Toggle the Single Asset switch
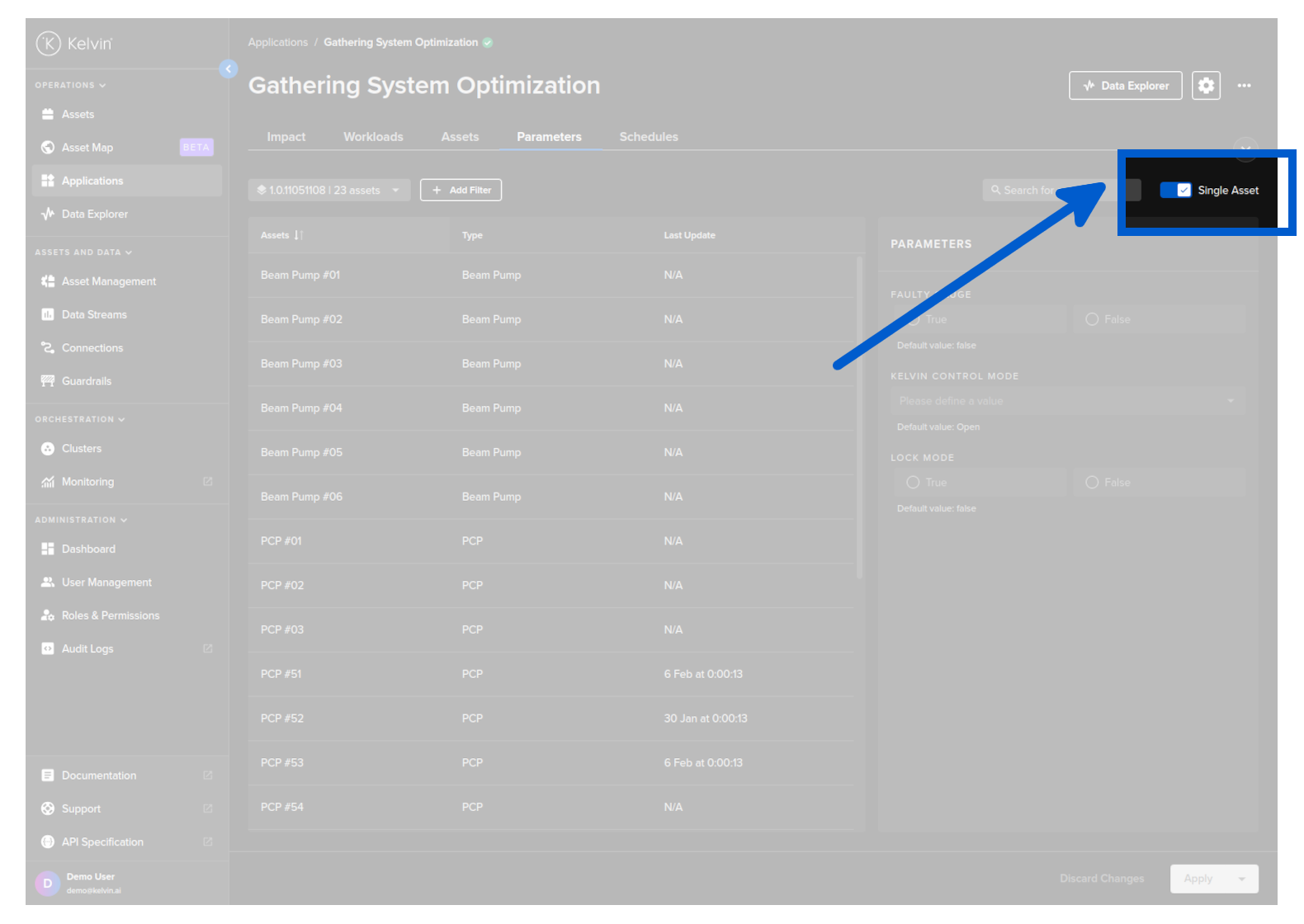 pyautogui.click(x=1175, y=191)
